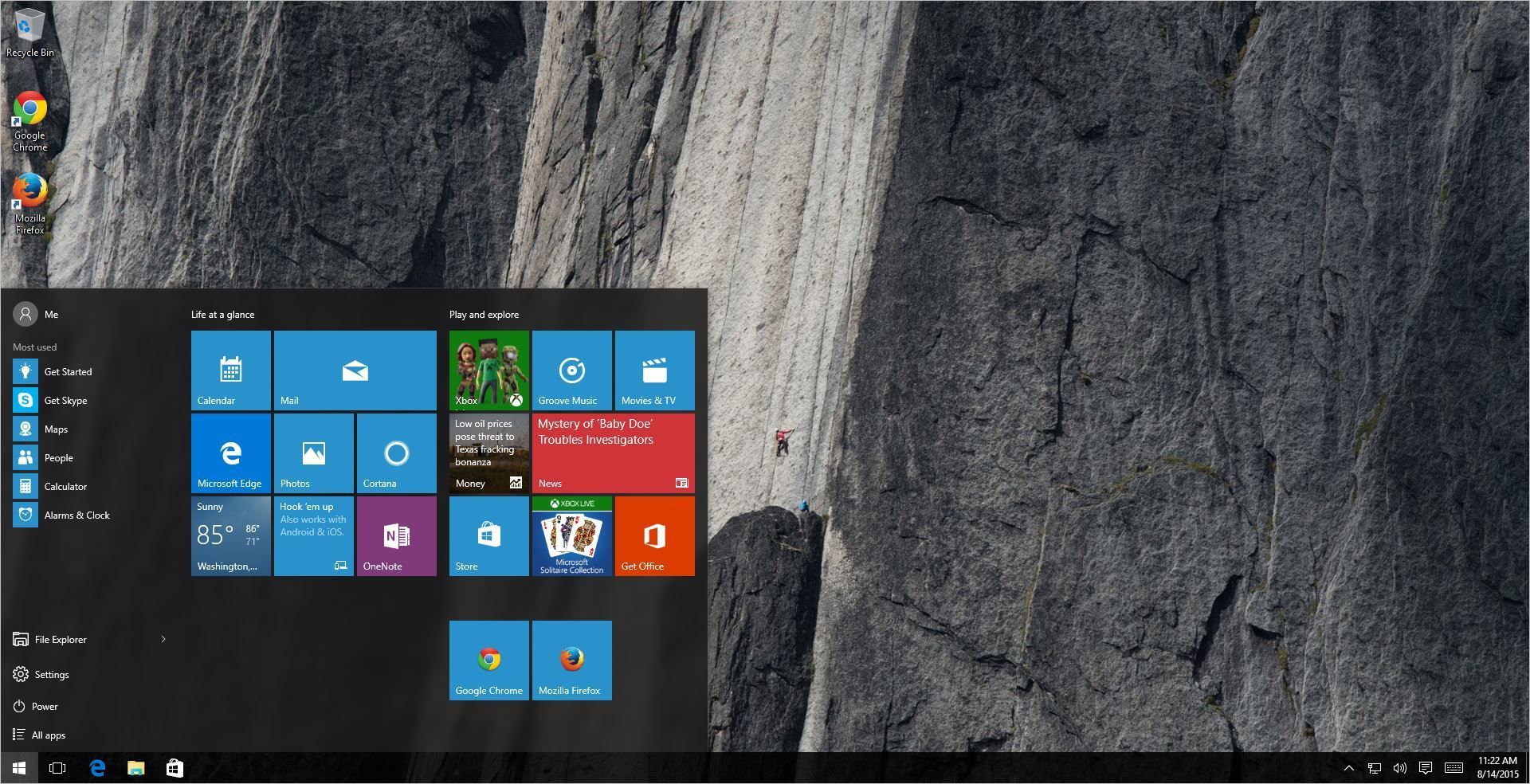Show hidden icons in the system tray
The height and width of the screenshot is (784, 1530).
coord(1349,768)
